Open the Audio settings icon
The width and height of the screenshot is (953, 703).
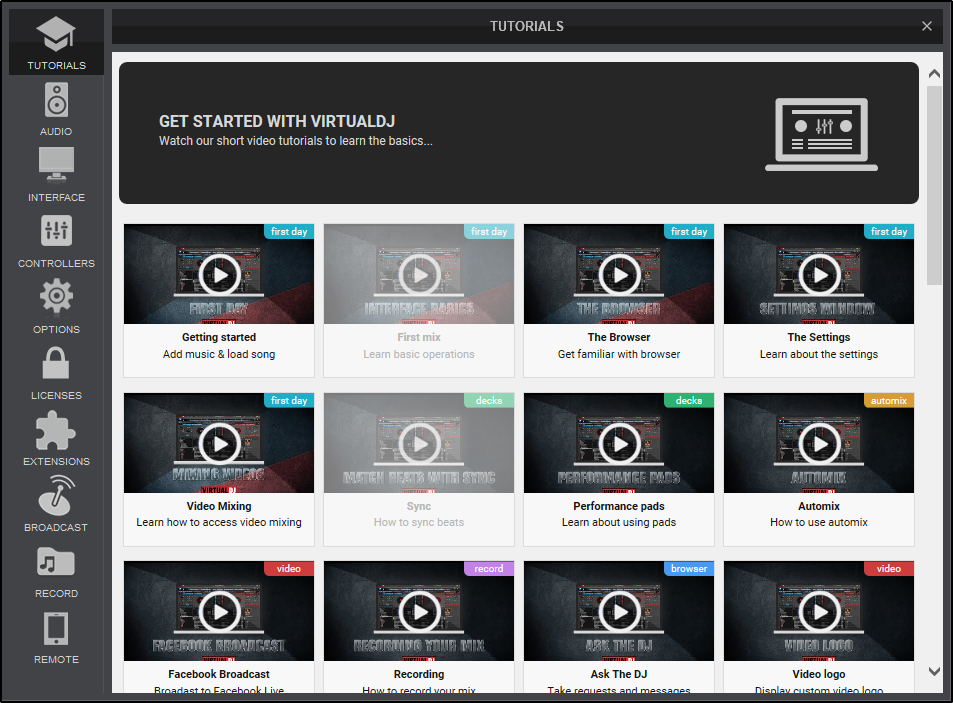(56, 101)
